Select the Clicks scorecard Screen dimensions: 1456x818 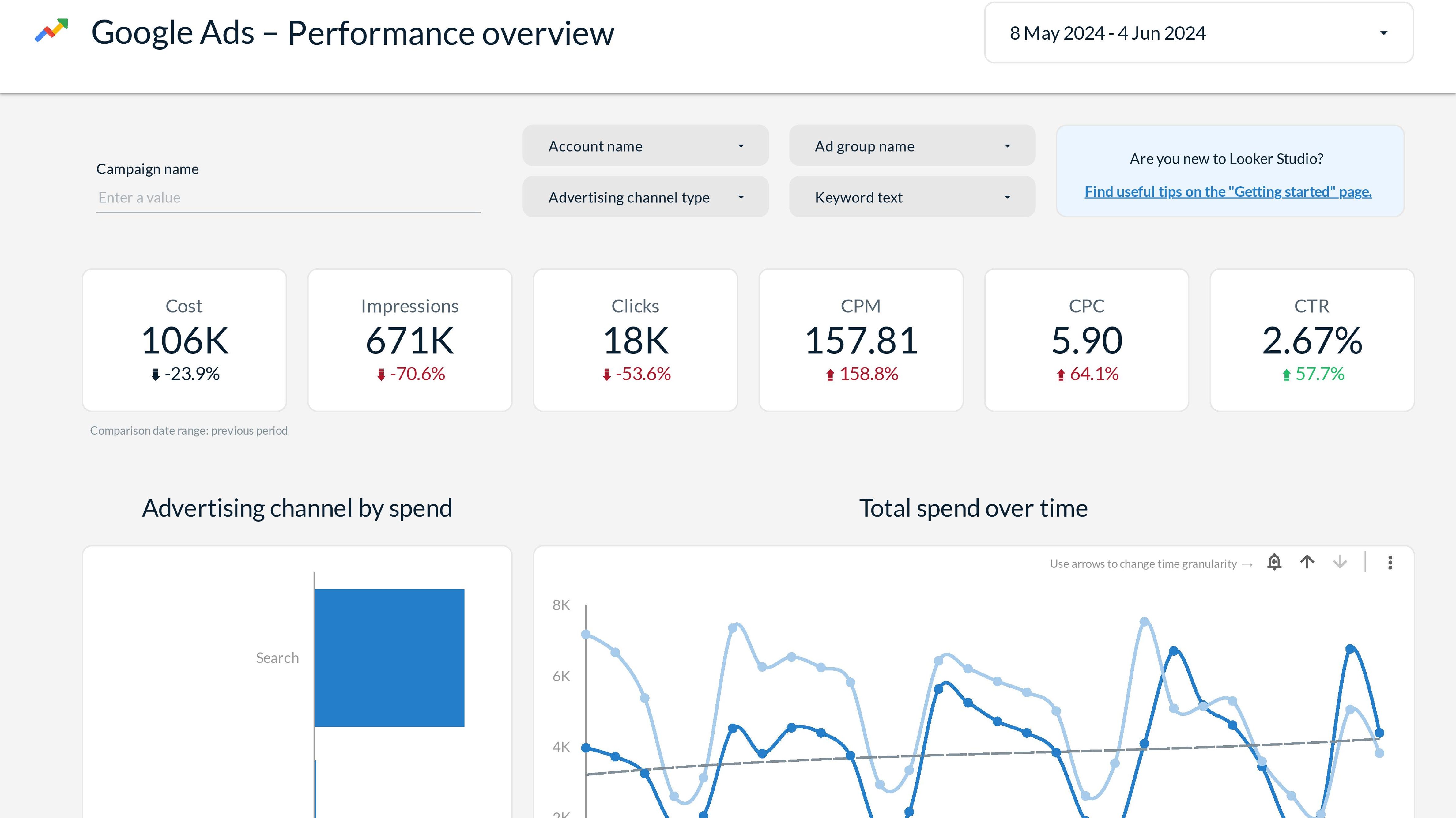tap(635, 340)
